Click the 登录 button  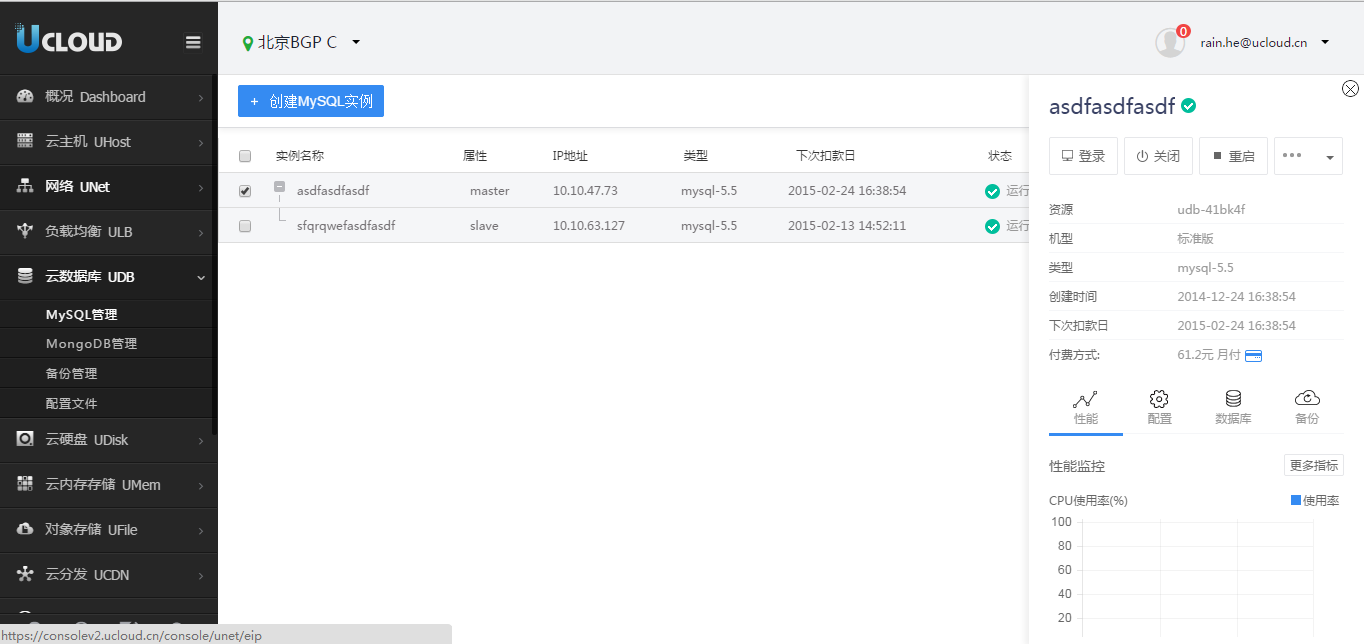[x=1083, y=156]
